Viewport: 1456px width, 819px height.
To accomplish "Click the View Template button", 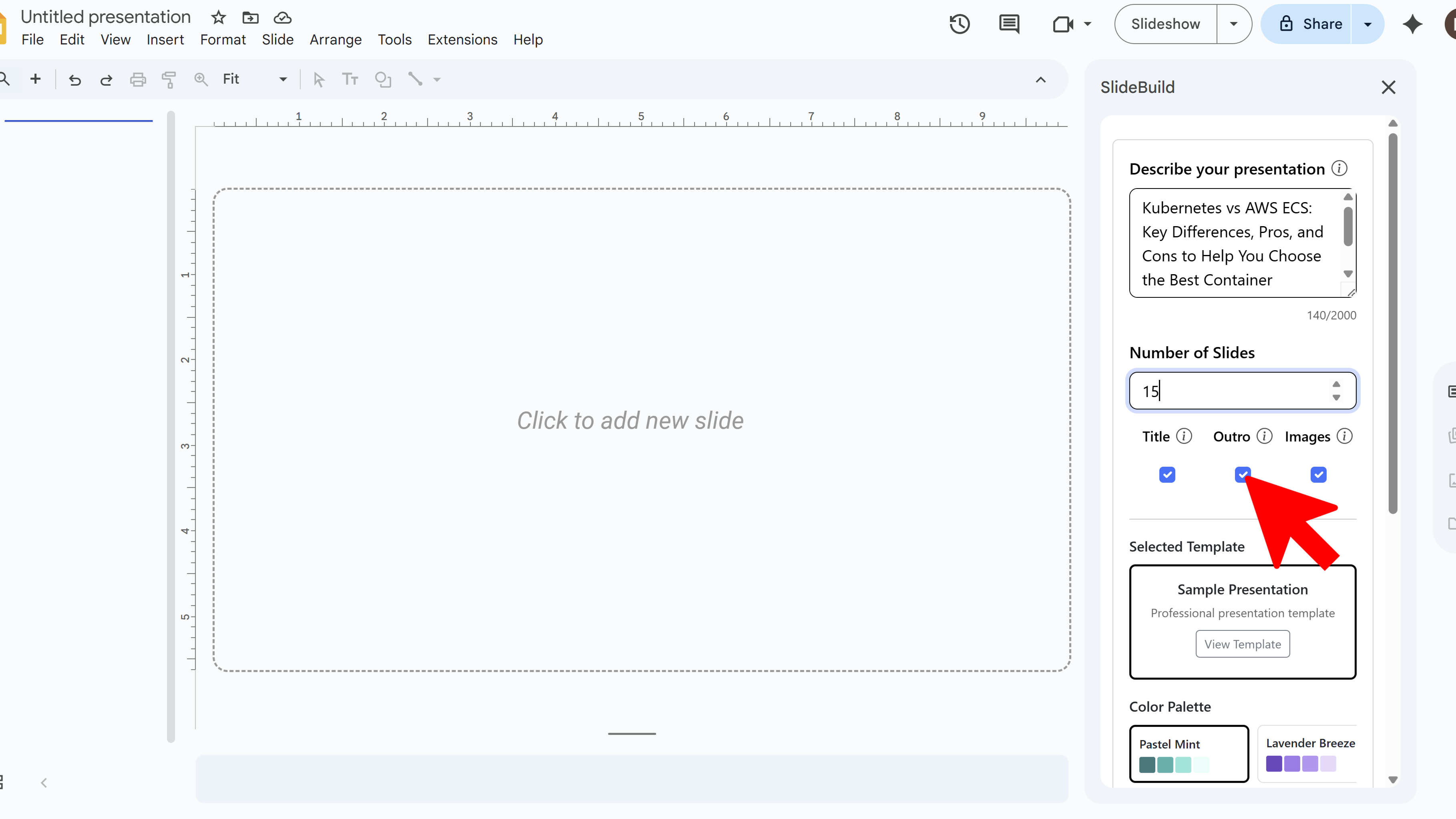I will click(x=1242, y=644).
